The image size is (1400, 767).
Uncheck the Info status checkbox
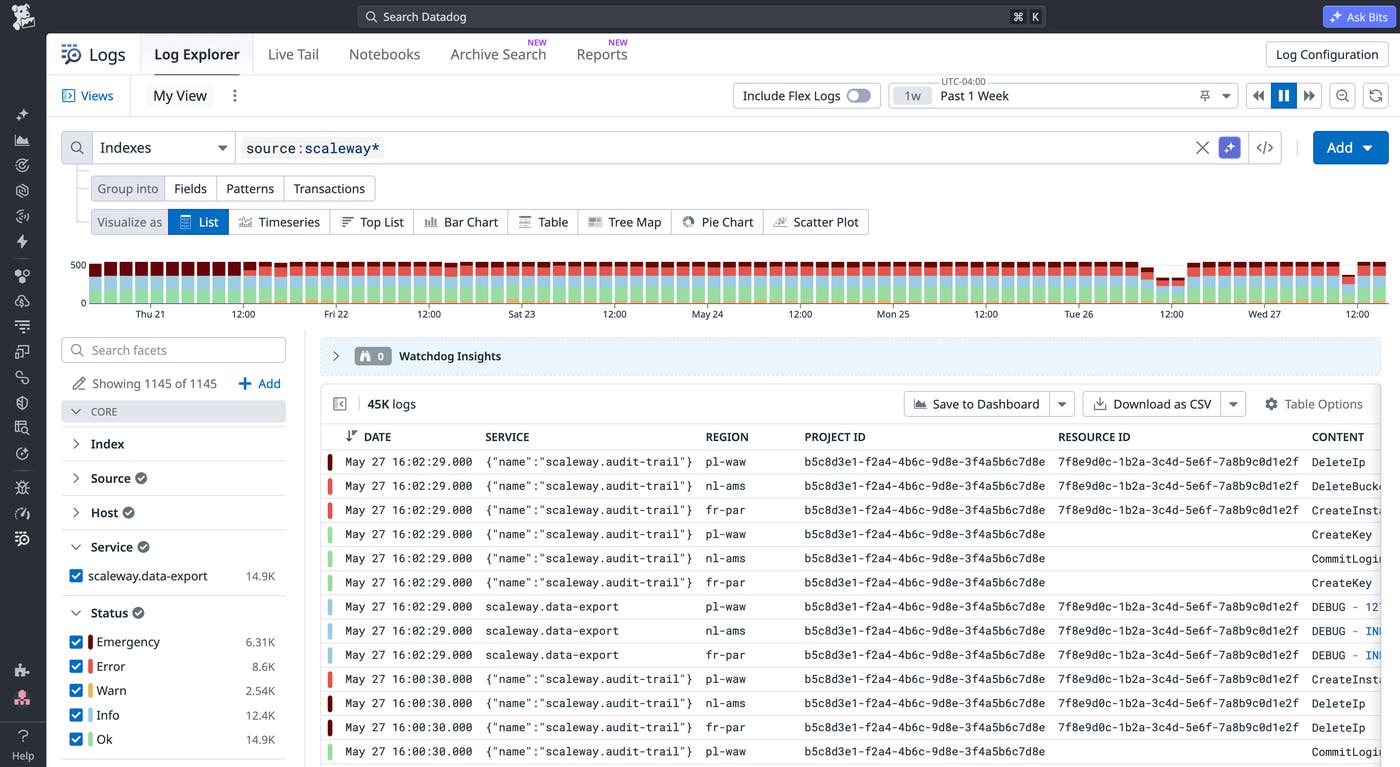76,715
